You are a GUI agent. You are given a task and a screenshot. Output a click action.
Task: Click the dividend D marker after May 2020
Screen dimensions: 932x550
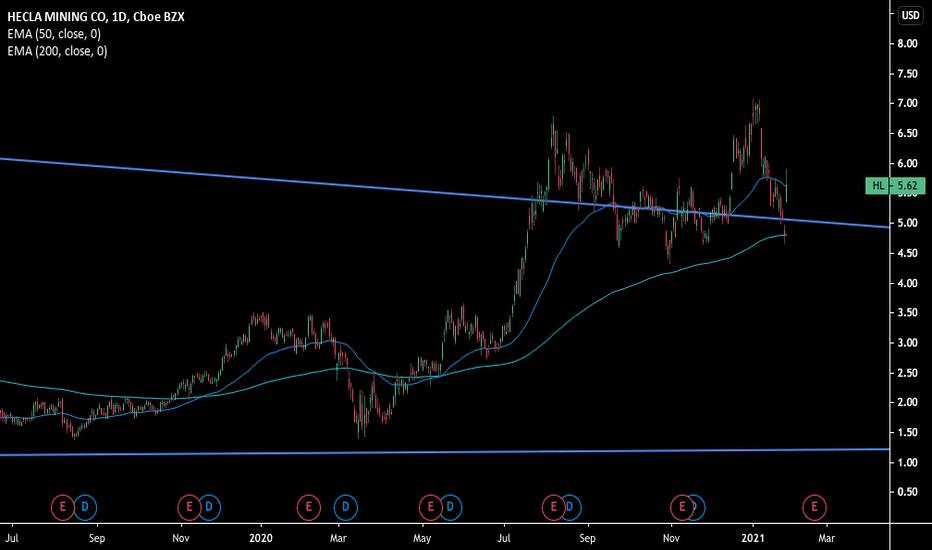click(451, 507)
